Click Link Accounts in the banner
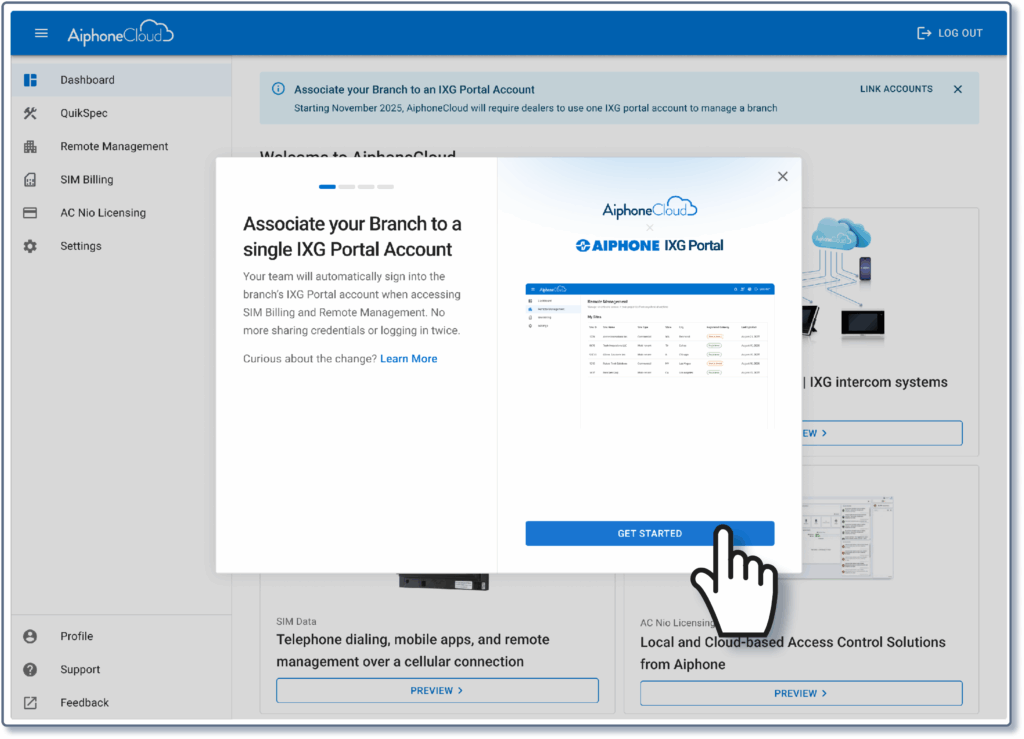 (896, 89)
